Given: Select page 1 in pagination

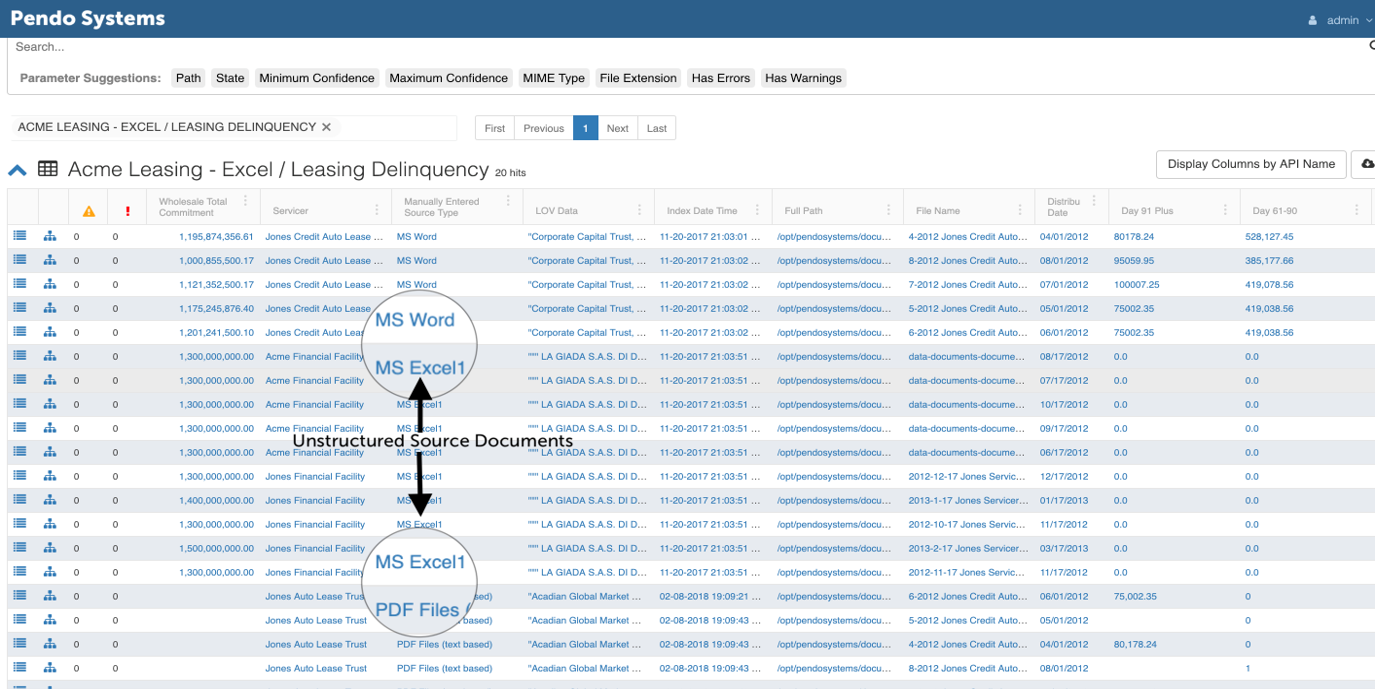Looking at the screenshot, I should 585,128.
